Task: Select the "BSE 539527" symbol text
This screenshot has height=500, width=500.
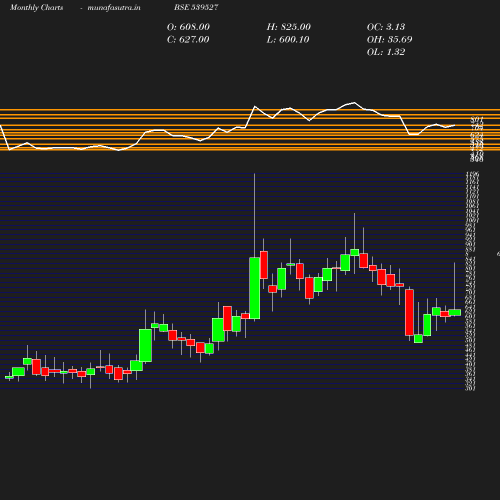Action: pos(196,7)
